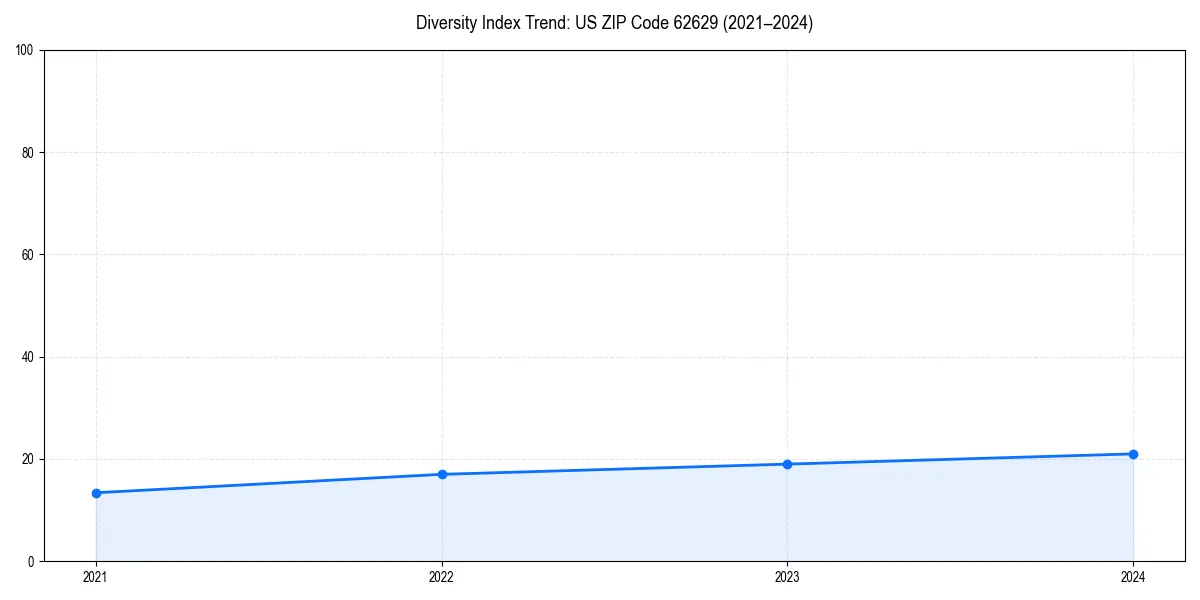
Task: Select the 2022 data point marker
Action: (441, 474)
